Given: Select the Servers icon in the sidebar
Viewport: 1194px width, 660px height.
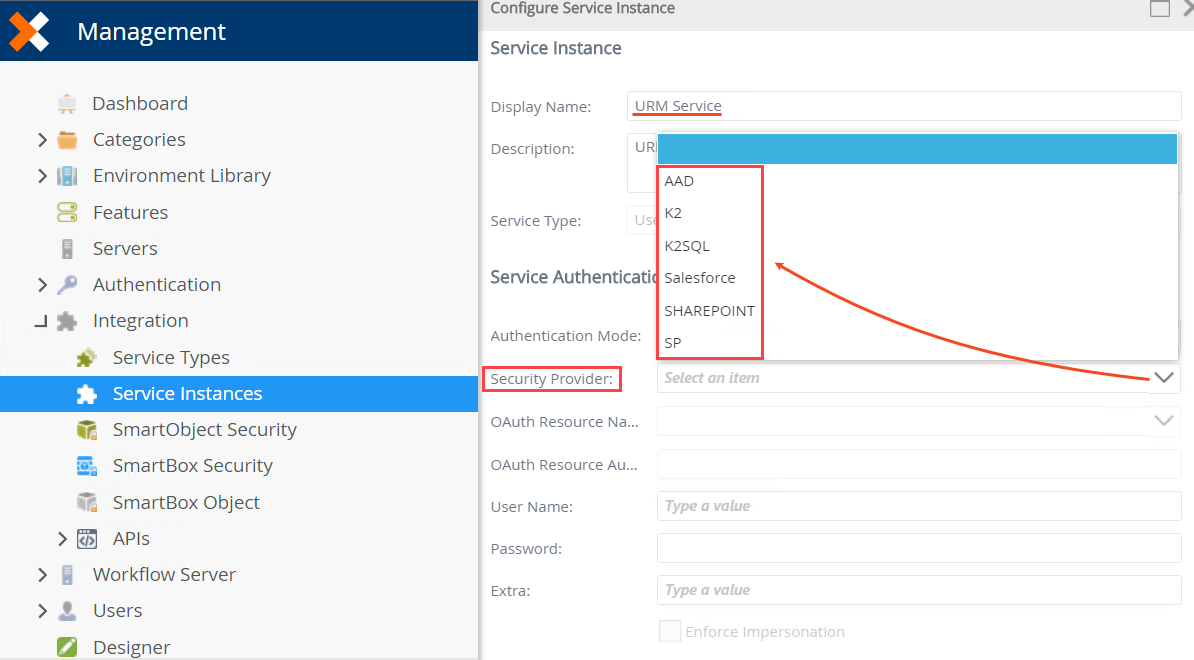Looking at the screenshot, I should pyautogui.click(x=66, y=247).
